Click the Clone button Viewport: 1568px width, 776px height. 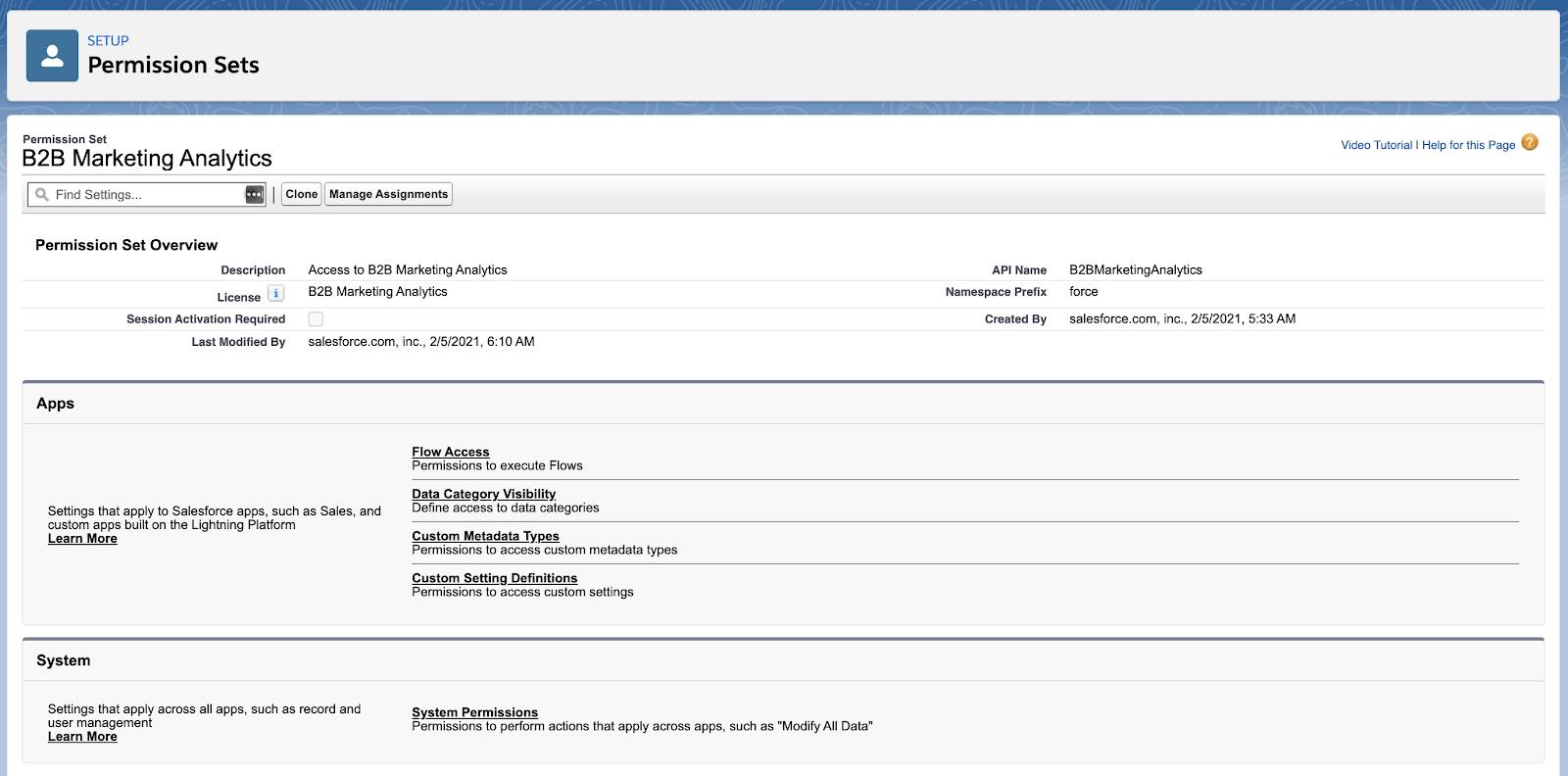pos(302,194)
